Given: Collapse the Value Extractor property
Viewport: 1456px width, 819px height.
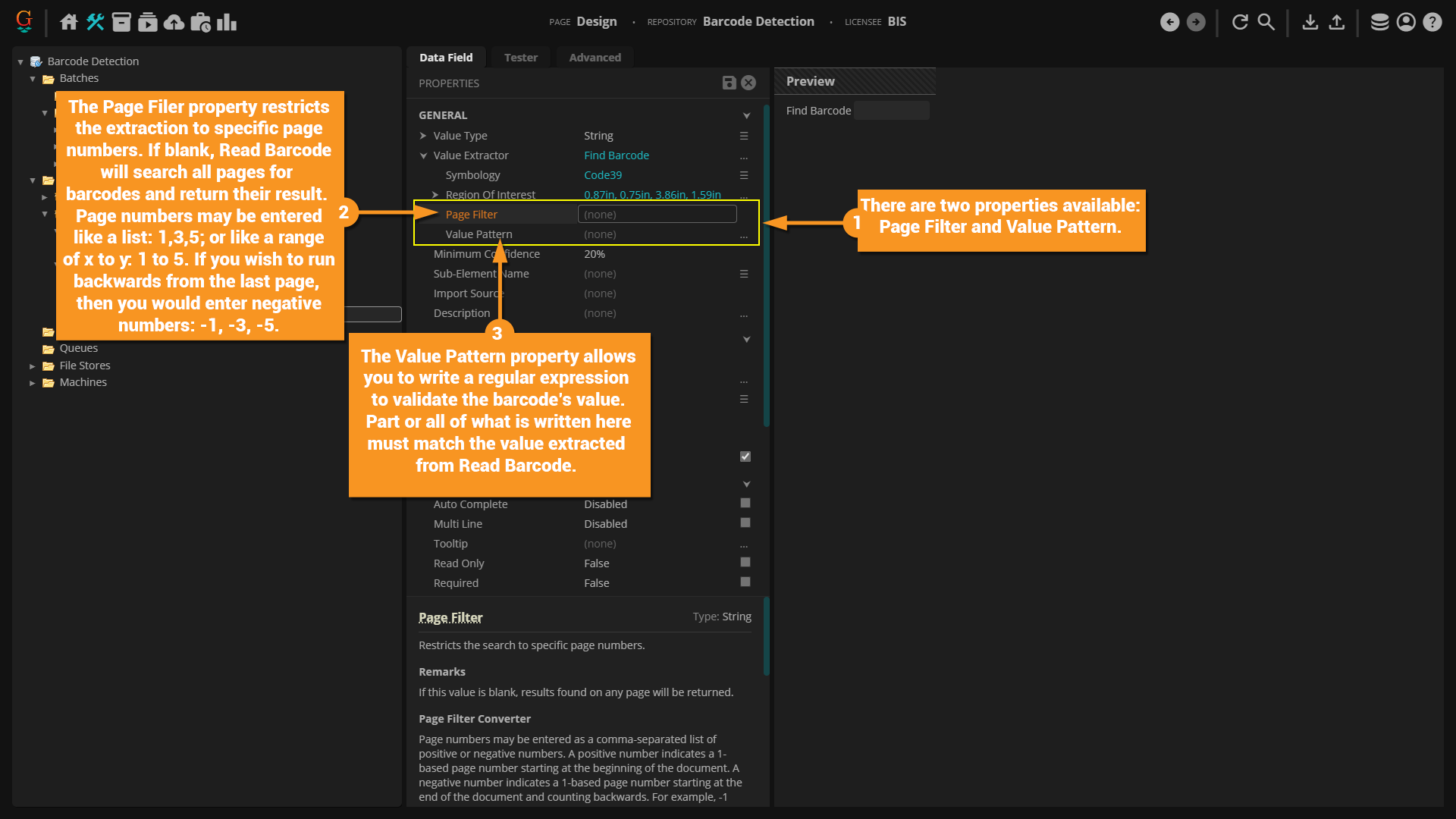Looking at the screenshot, I should 423,155.
